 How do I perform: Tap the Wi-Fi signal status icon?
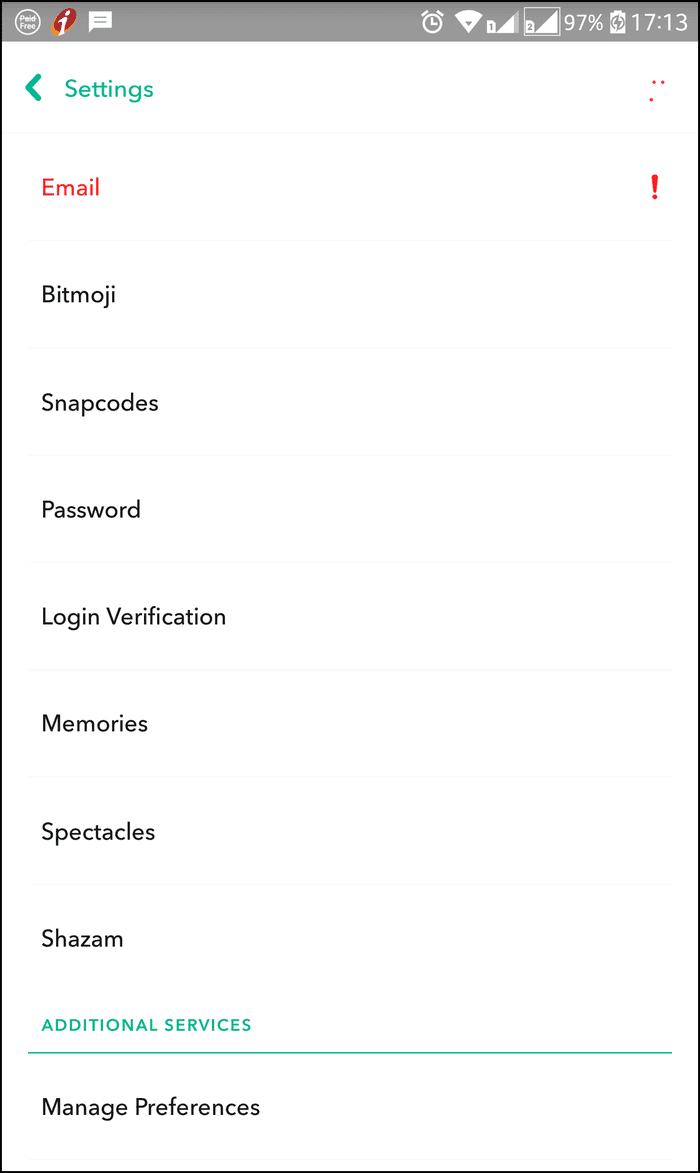pyautogui.click(x=468, y=22)
